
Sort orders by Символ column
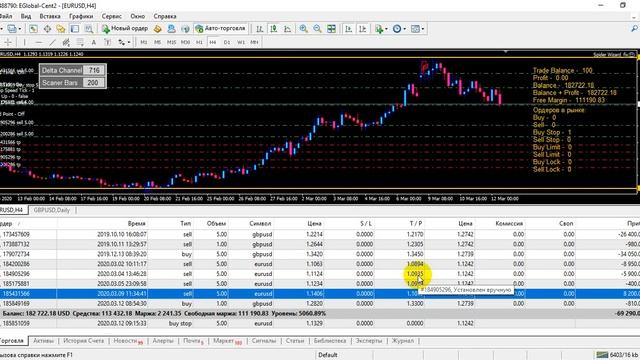[260, 223]
